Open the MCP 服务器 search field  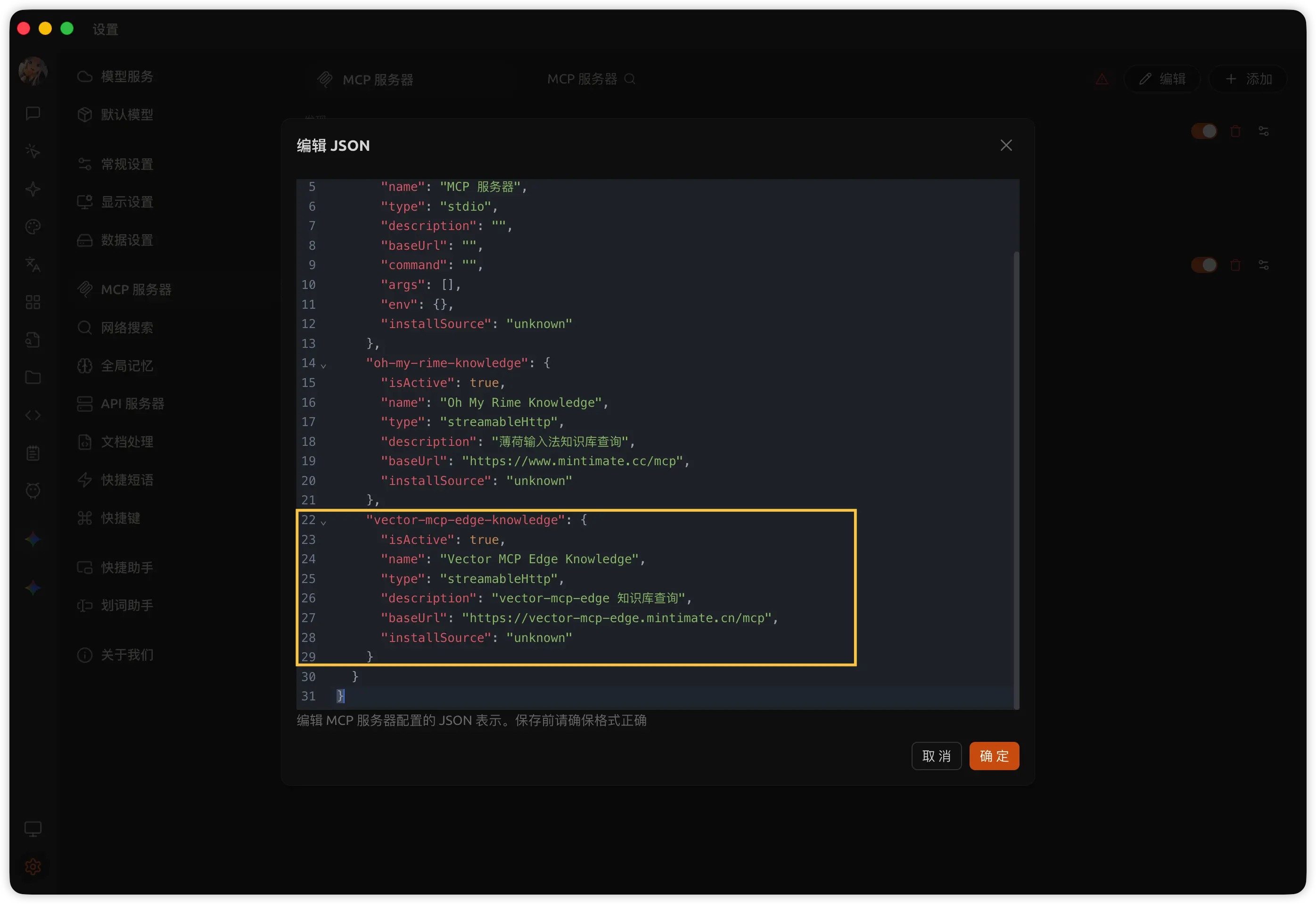tap(591, 79)
